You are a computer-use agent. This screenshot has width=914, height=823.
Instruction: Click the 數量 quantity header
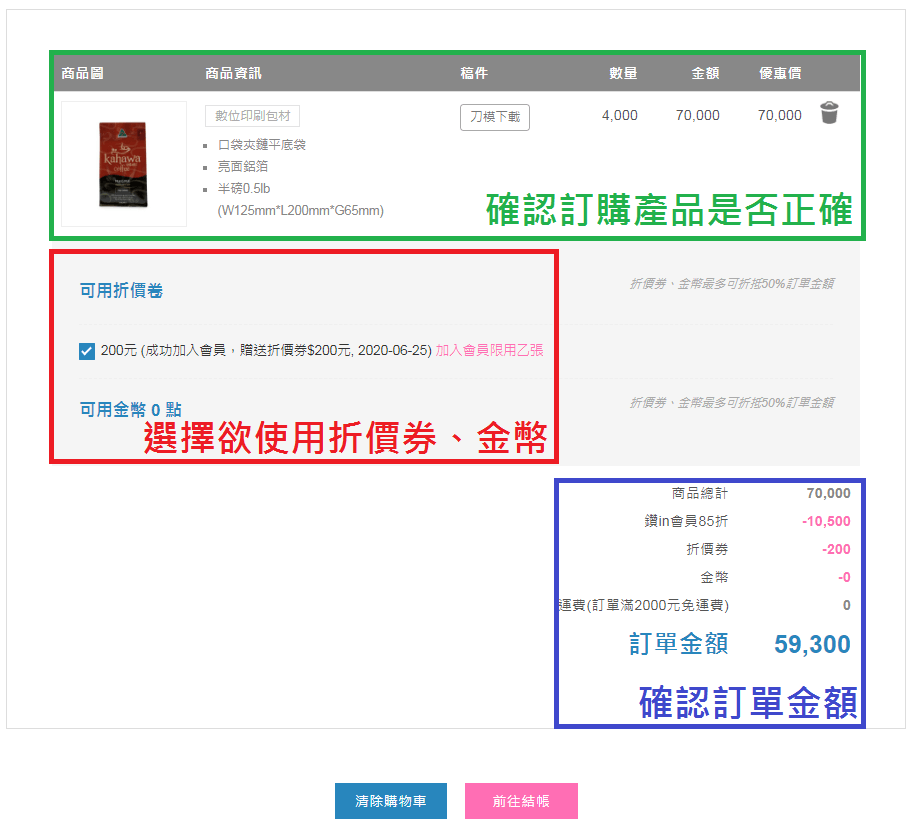[x=625, y=73]
